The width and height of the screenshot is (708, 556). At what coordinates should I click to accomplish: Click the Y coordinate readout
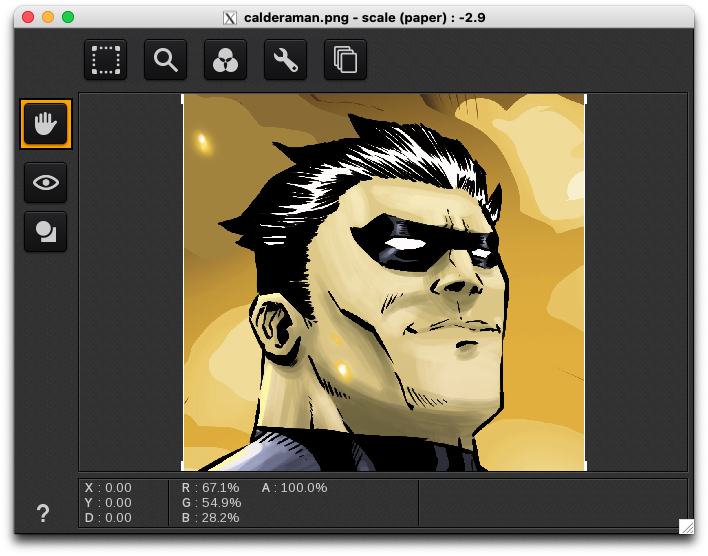tap(108, 503)
